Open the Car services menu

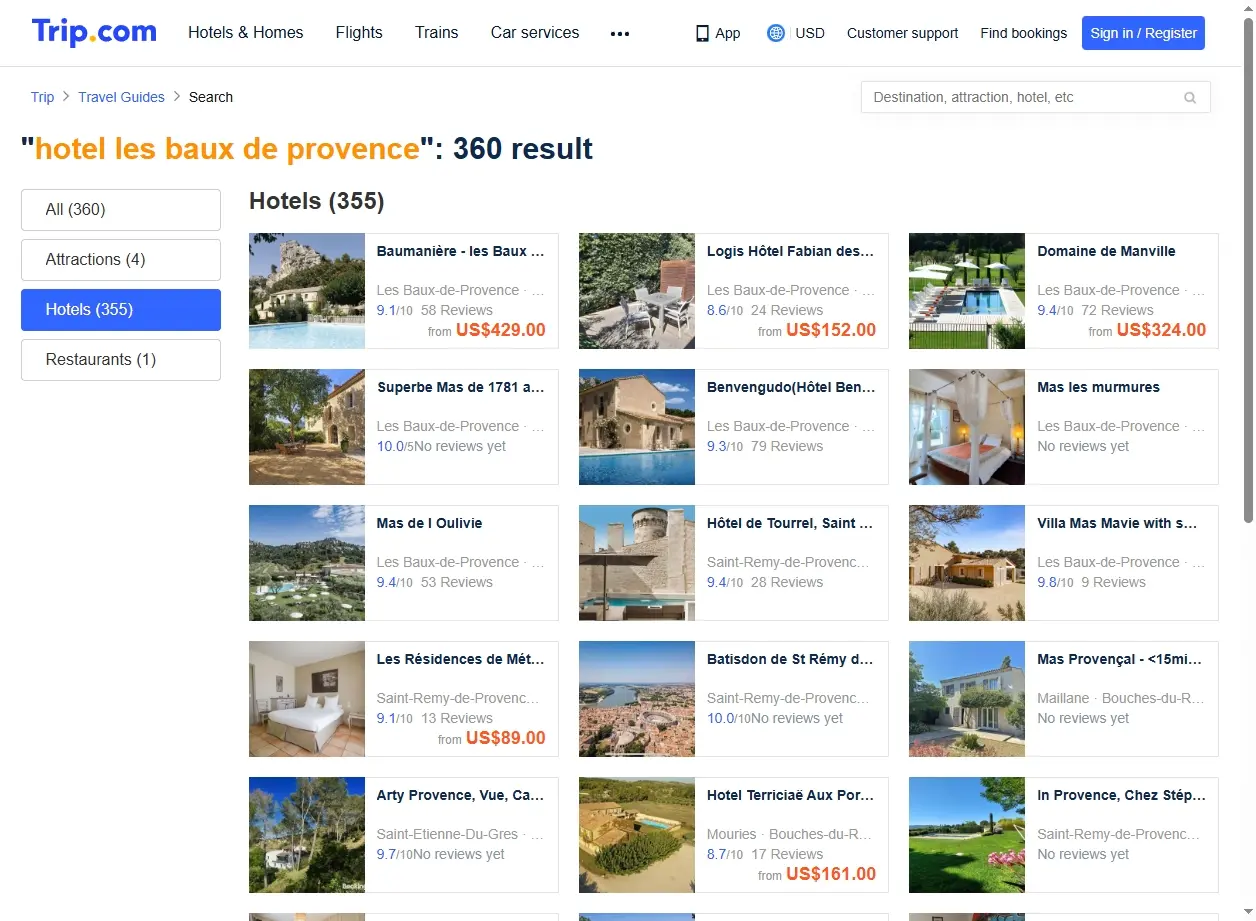pyautogui.click(x=535, y=32)
